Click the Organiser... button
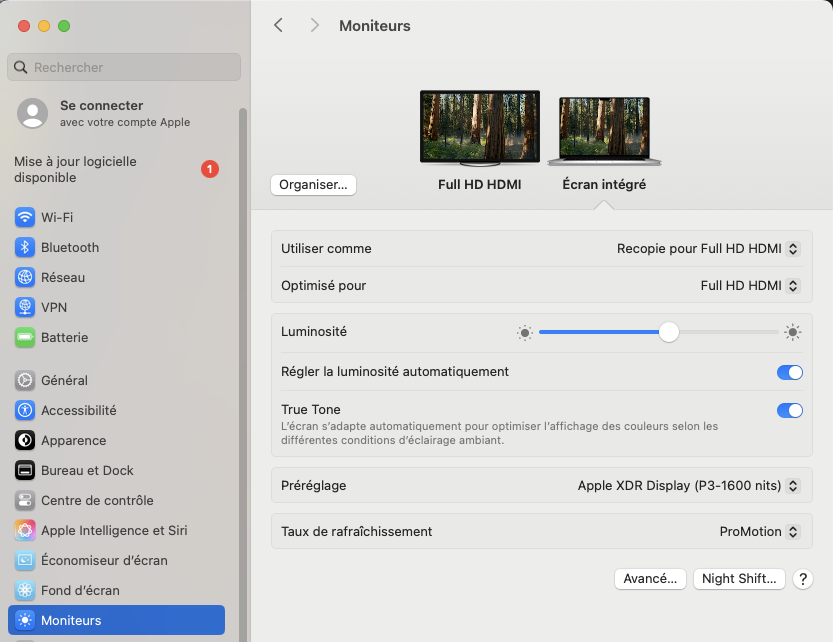Viewport: 833px width, 642px height. pyautogui.click(x=313, y=185)
